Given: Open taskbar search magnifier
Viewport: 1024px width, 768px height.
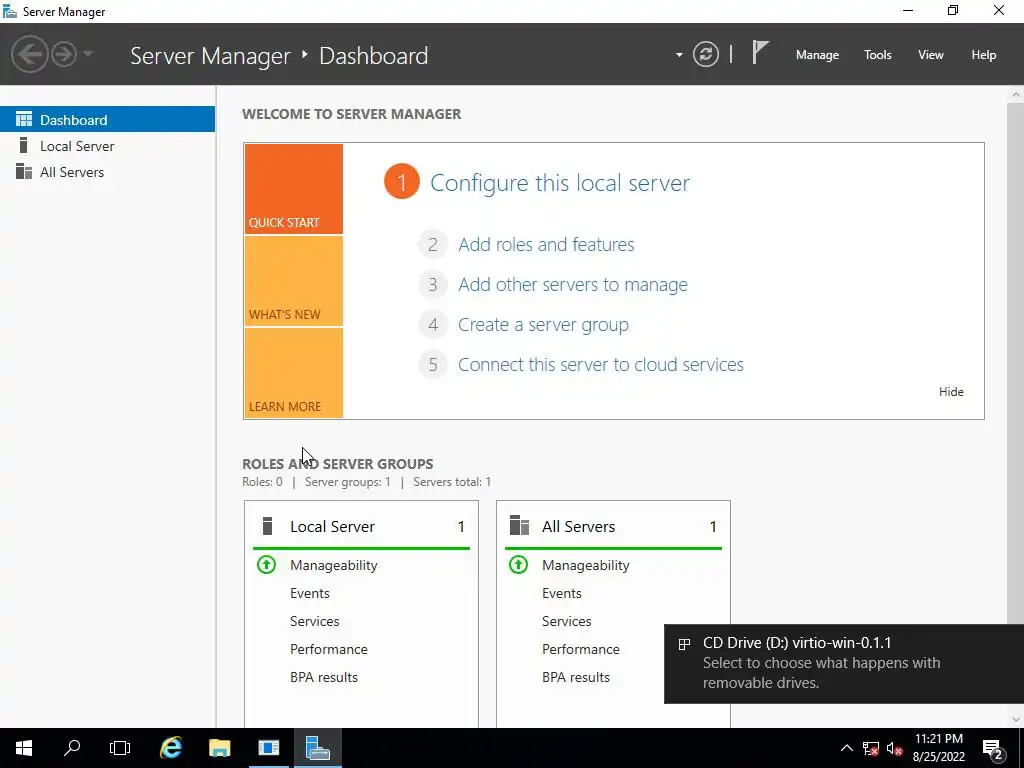Looking at the screenshot, I should click(x=72, y=748).
